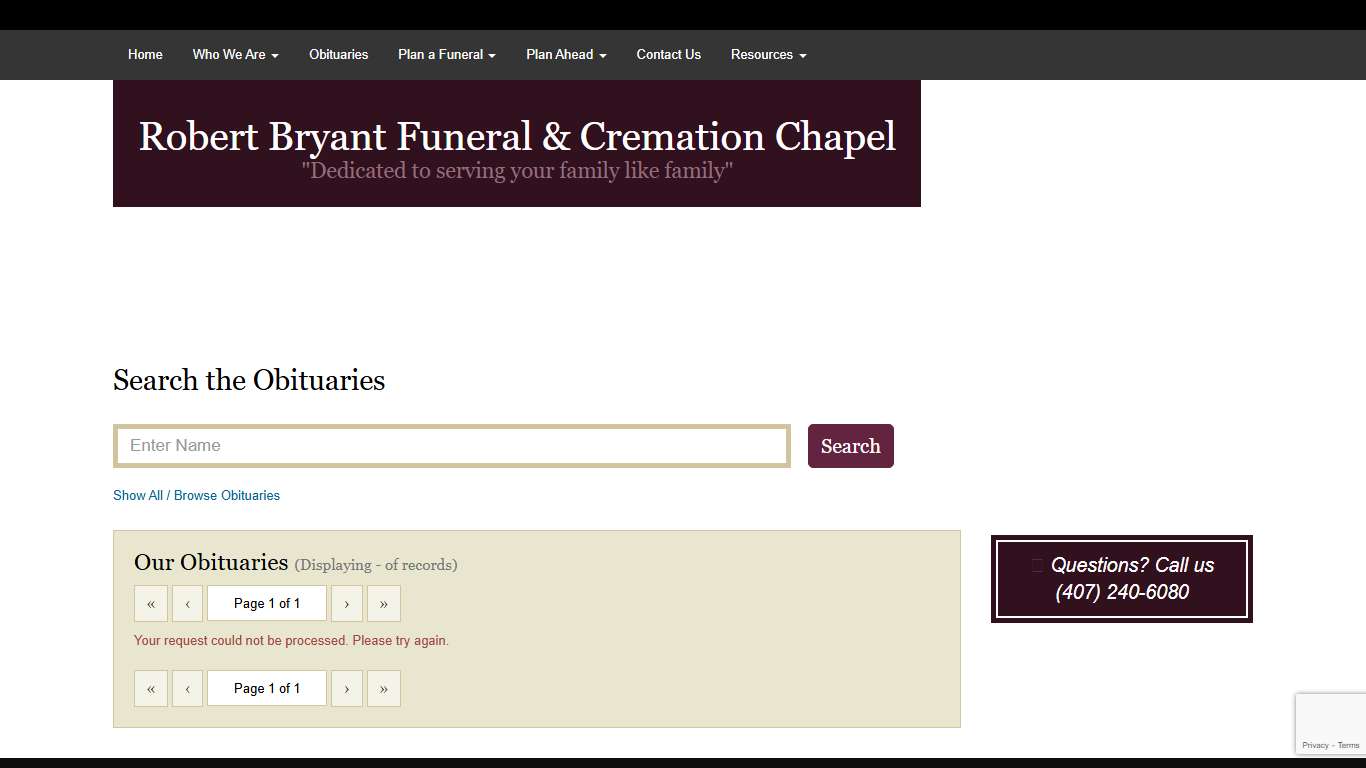Navigate to the Obituaries page
1366x768 pixels.
(x=338, y=54)
